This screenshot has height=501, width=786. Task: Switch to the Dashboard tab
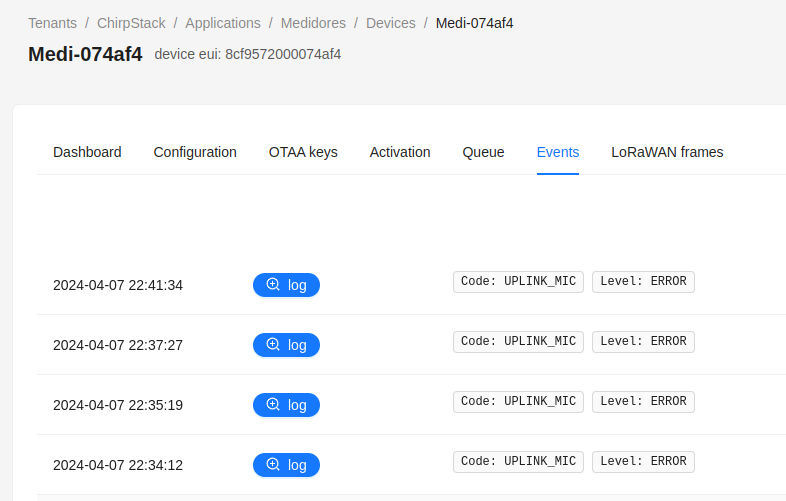point(87,152)
